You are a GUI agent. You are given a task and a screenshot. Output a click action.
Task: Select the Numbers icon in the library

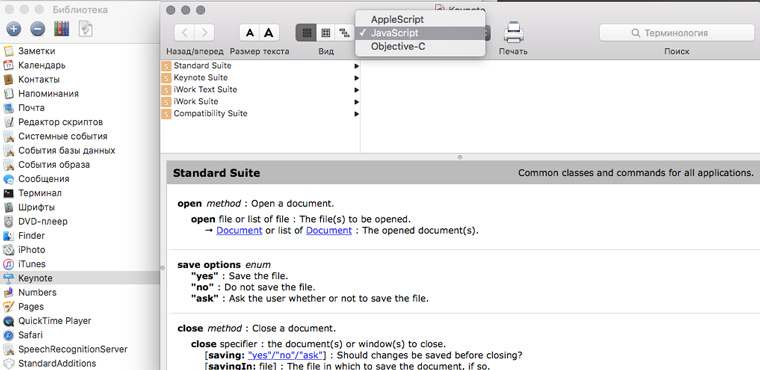pos(8,292)
